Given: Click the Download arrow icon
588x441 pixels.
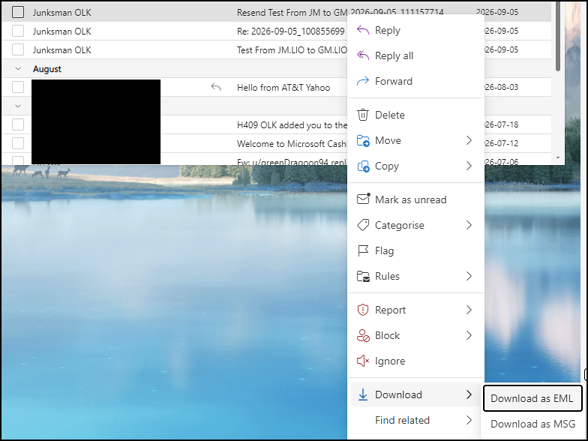Looking at the screenshot, I should (x=363, y=394).
